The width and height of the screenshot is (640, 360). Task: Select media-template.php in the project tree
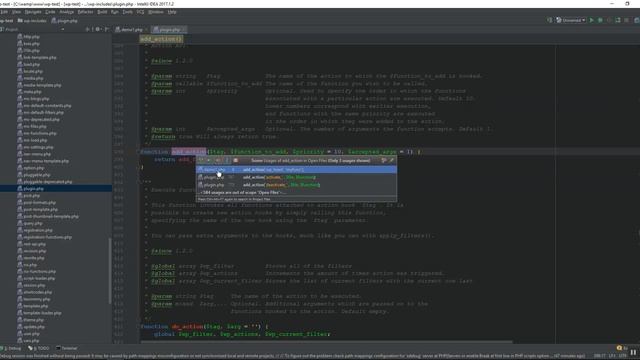[39, 85]
